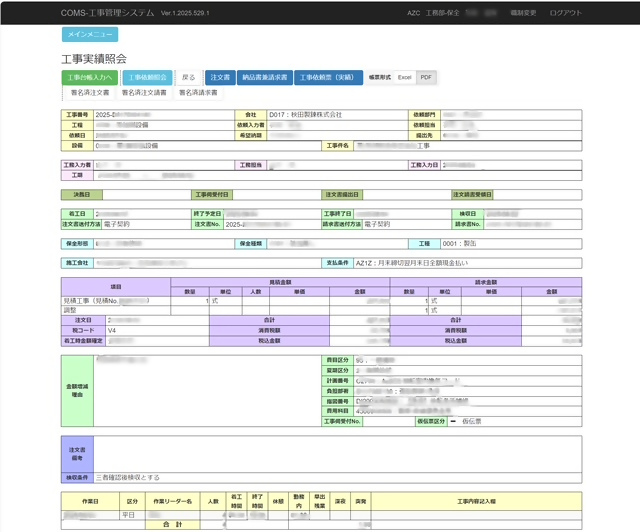Open 職制変更 in top navigation
The width and height of the screenshot is (640, 532).
pyautogui.click(x=523, y=13)
